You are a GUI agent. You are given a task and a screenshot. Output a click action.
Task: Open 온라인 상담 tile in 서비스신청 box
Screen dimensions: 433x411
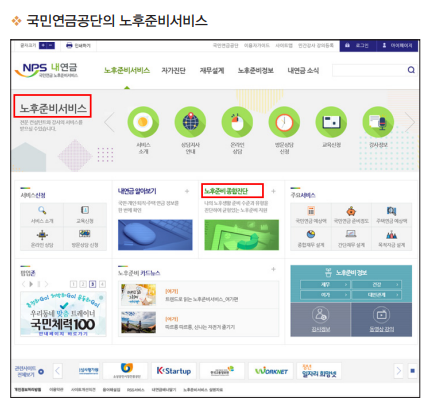pyautogui.click(x=42, y=239)
